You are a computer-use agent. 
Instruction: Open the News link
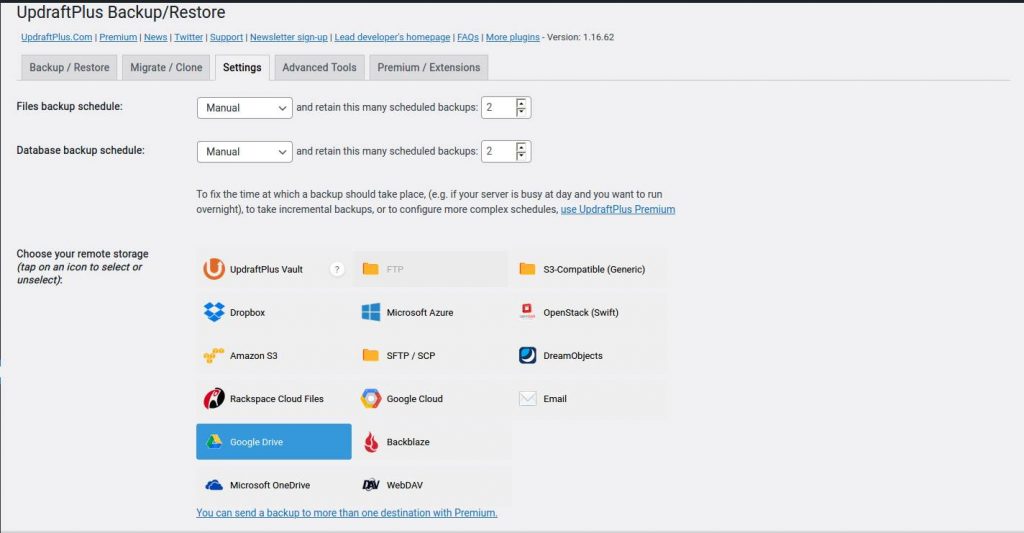tap(155, 37)
